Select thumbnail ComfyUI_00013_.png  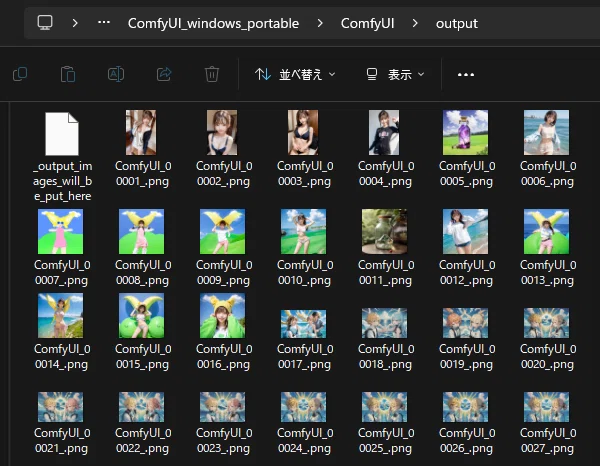click(546, 231)
